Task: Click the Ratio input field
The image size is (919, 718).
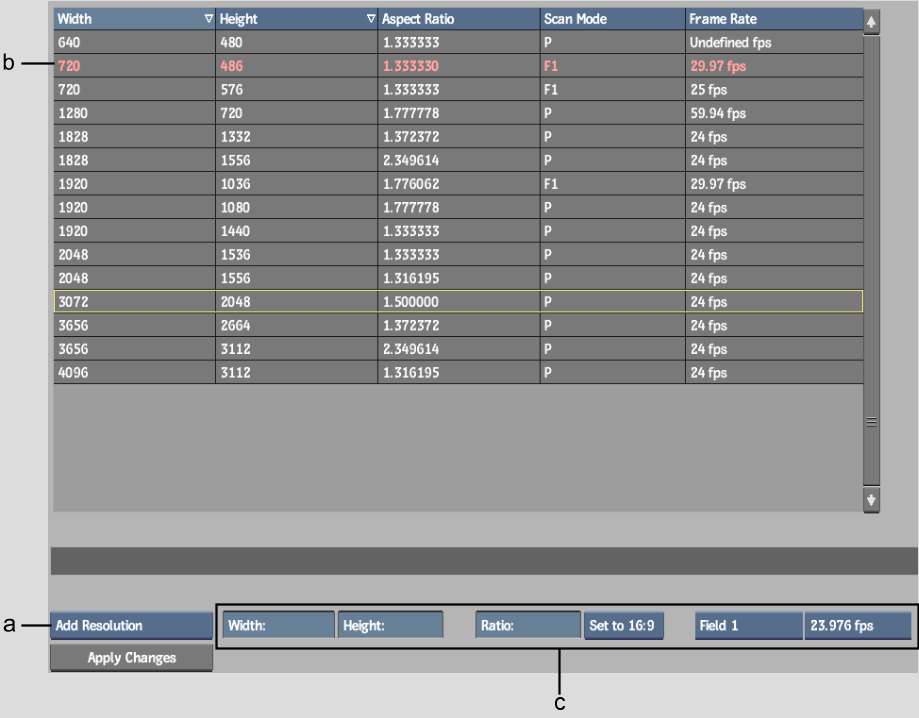Action: [x=527, y=626]
